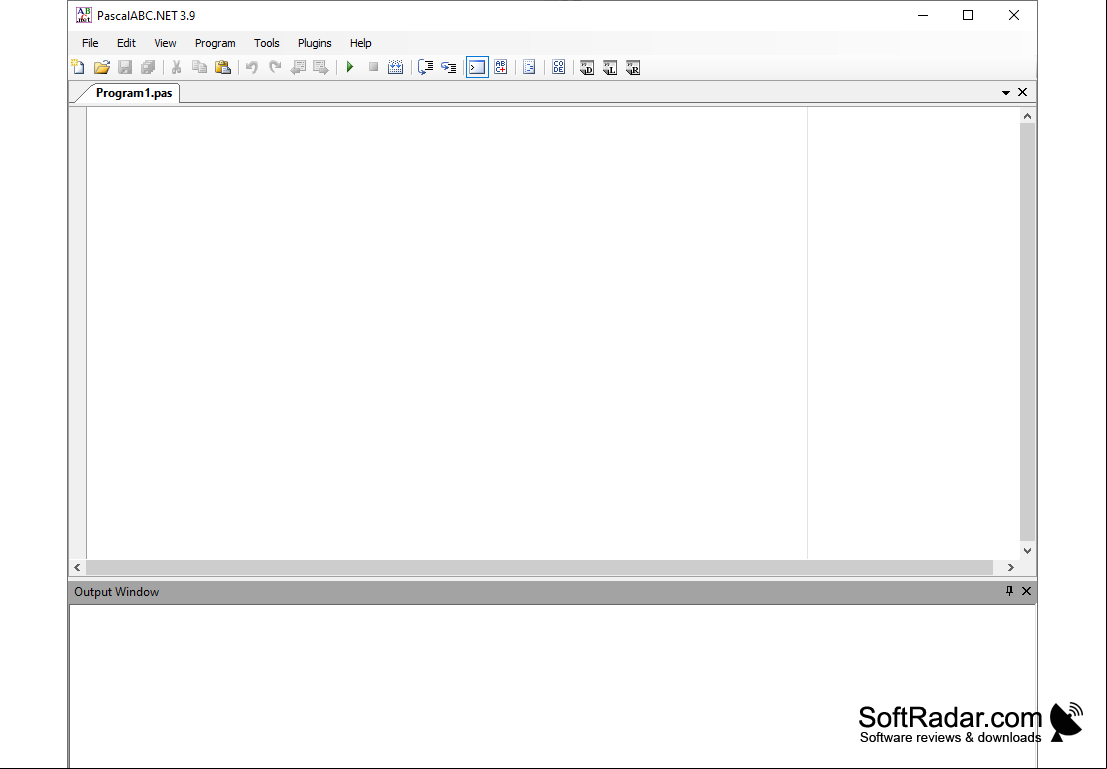Click the editor's scroll down arrow
Screen dimensions: 1107x769
coord(1027,551)
